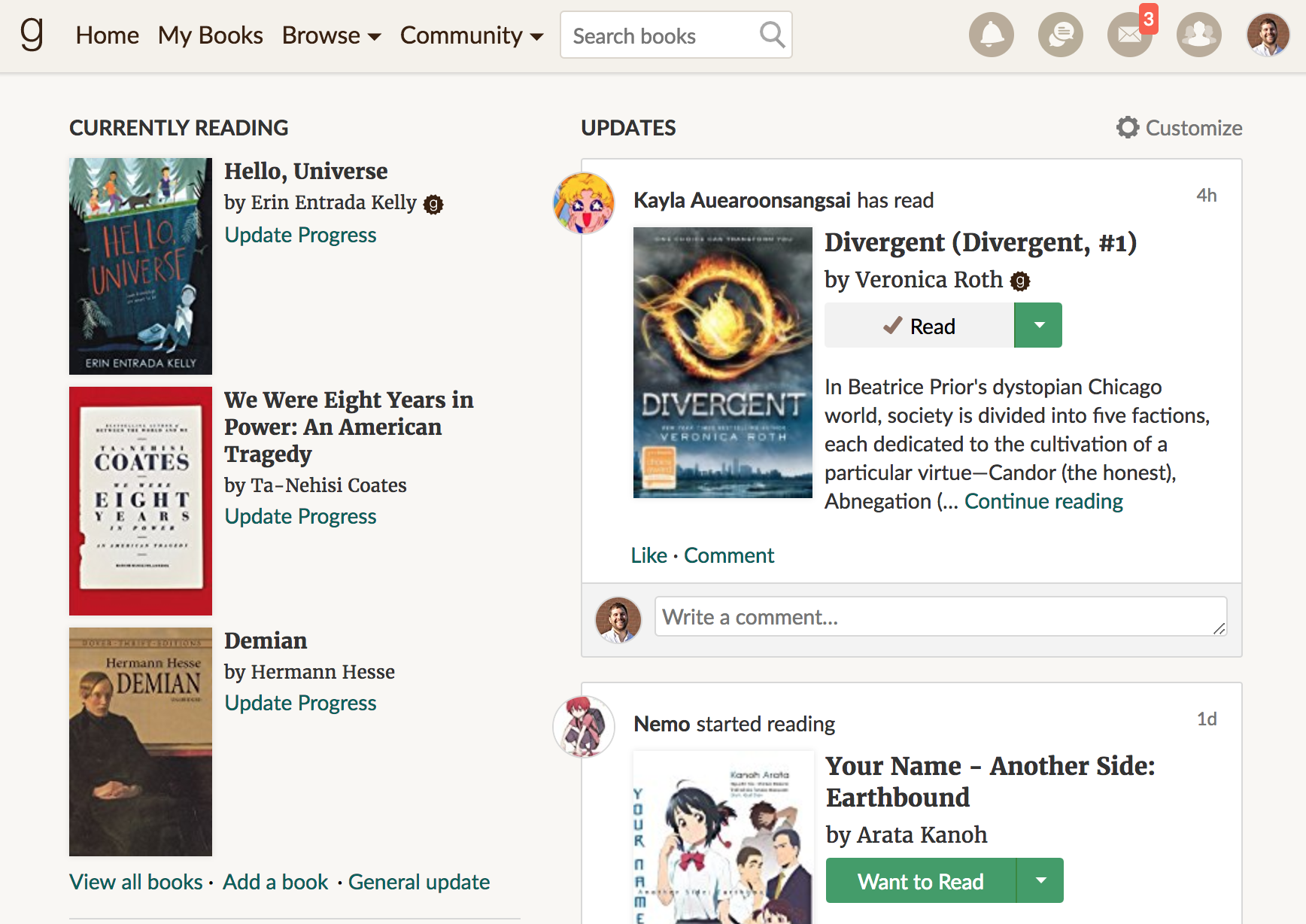Open the Your Name book cover
Screen dimensions: 1306x924
(723, 837)
